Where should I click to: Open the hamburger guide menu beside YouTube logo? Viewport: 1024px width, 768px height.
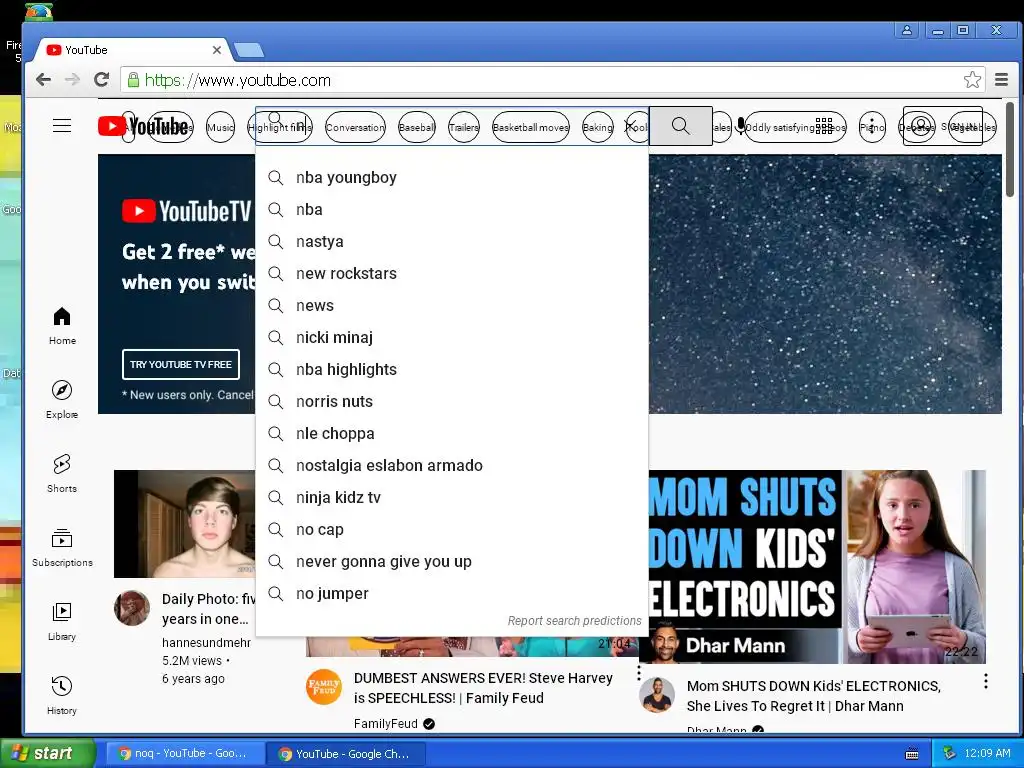coord(62,125)
